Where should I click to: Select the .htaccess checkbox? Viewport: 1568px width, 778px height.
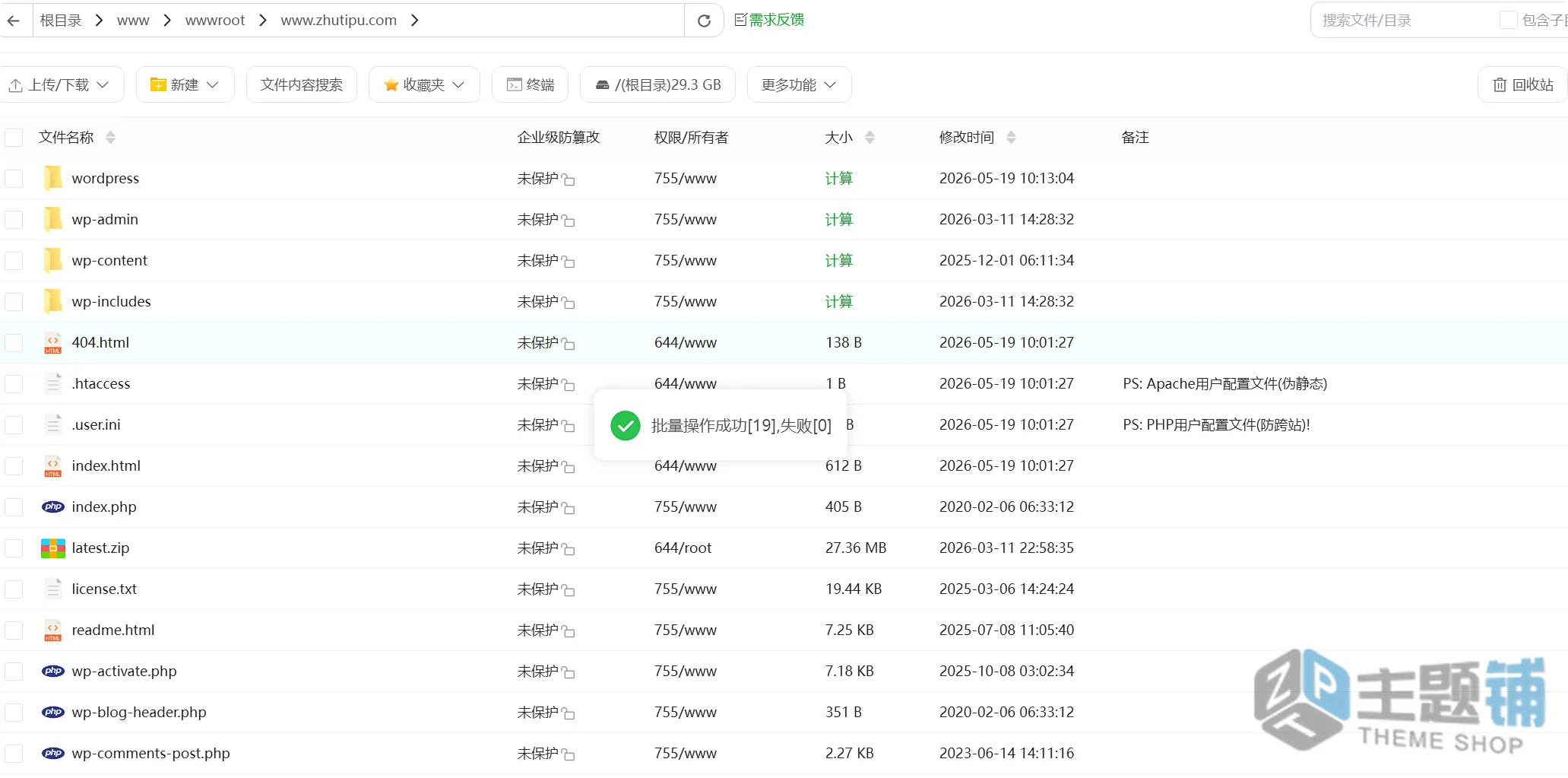[x=14, y=384]
